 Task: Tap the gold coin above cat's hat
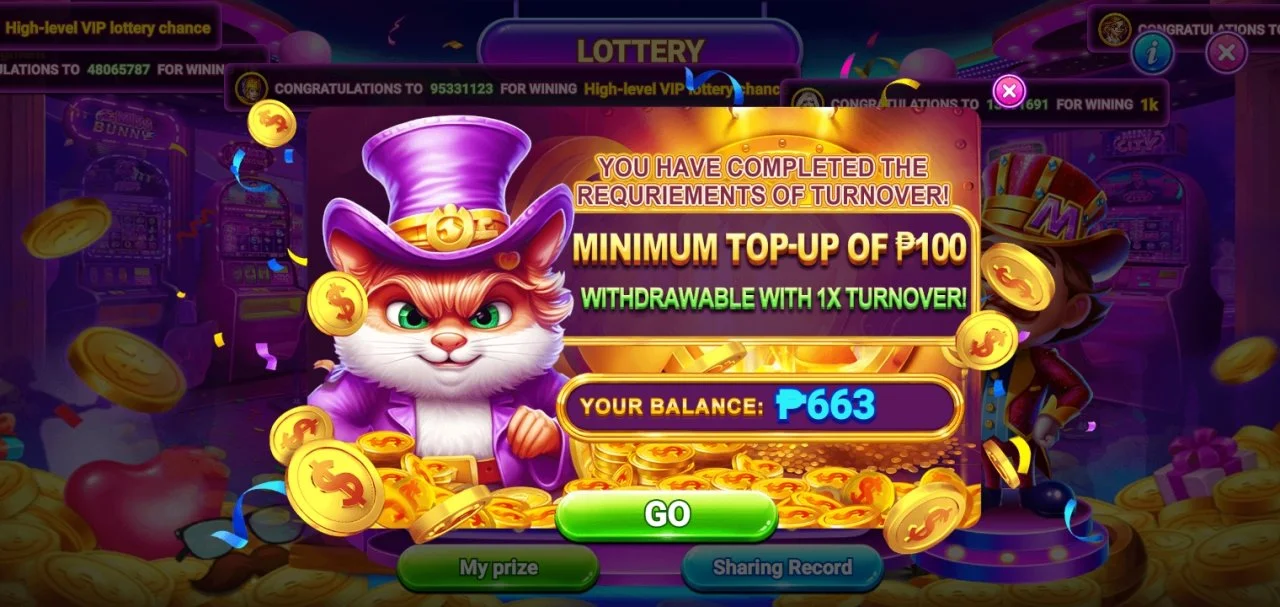pyautogui.click(x=271, y=123)
